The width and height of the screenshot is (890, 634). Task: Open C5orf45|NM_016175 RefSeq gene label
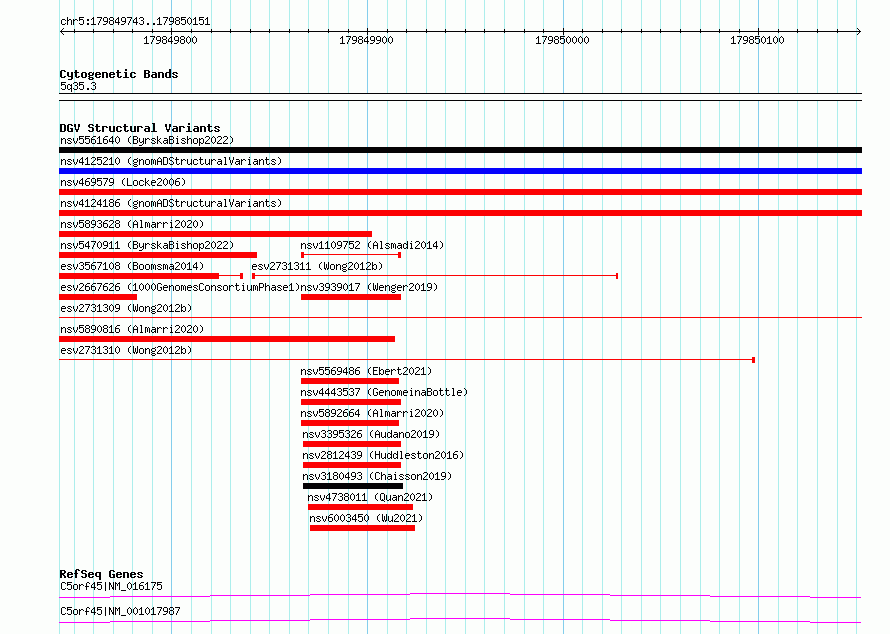(x=111, y=586)
